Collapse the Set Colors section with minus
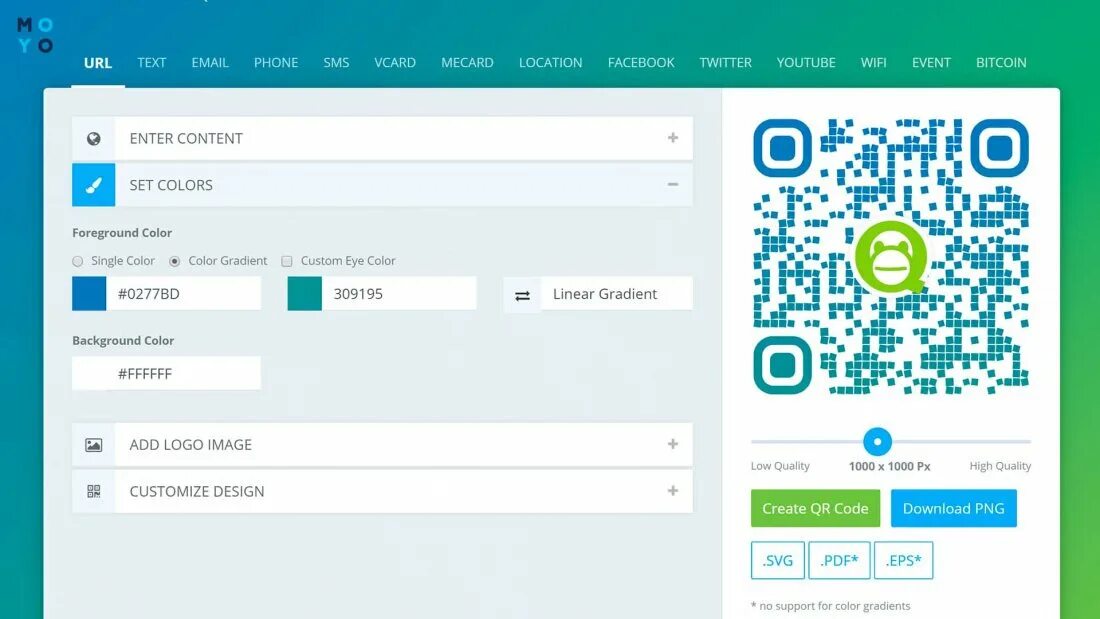 click(673, 185)
